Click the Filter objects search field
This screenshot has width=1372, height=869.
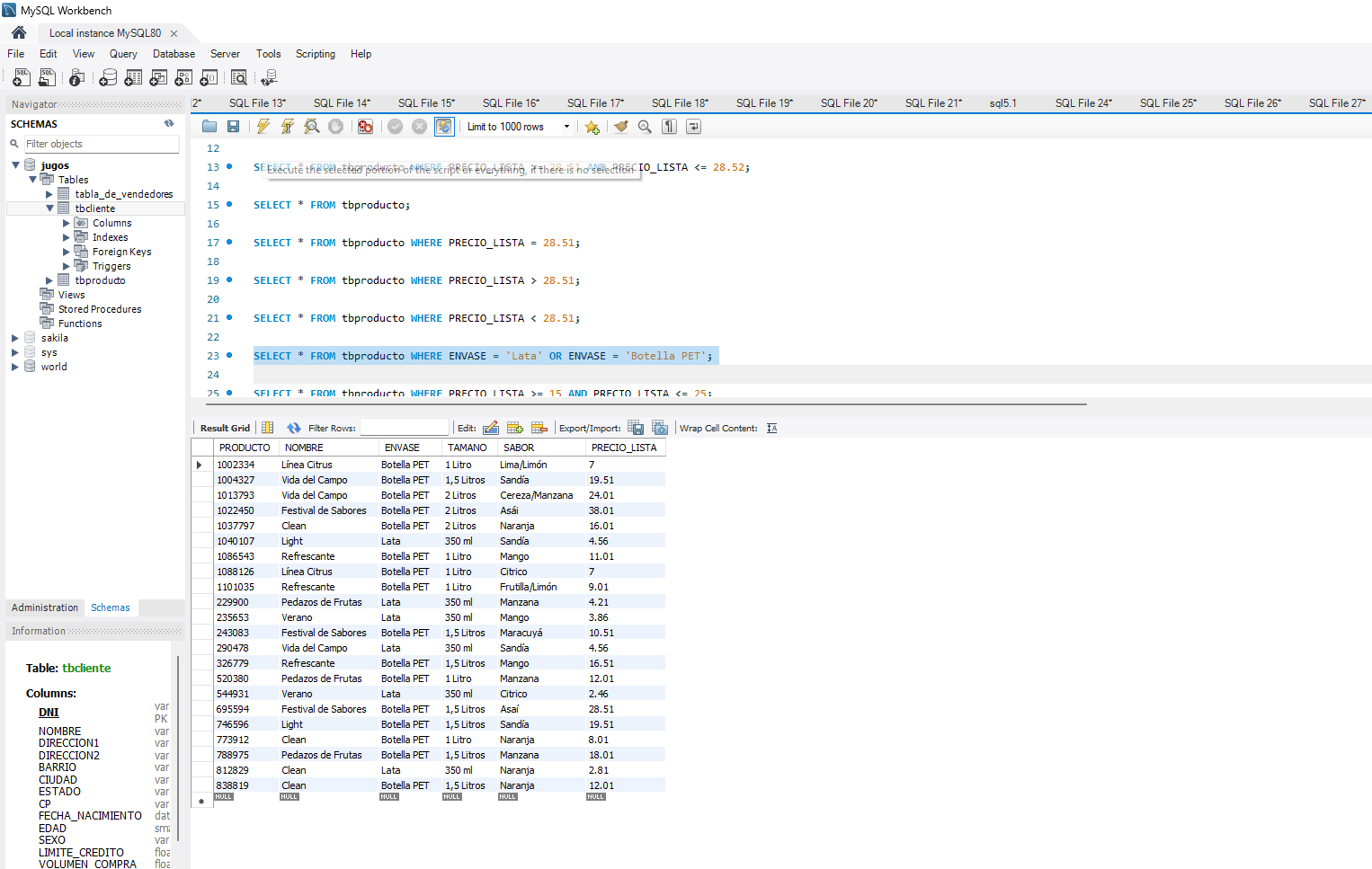pyautogui.click(x=101, y=144)
